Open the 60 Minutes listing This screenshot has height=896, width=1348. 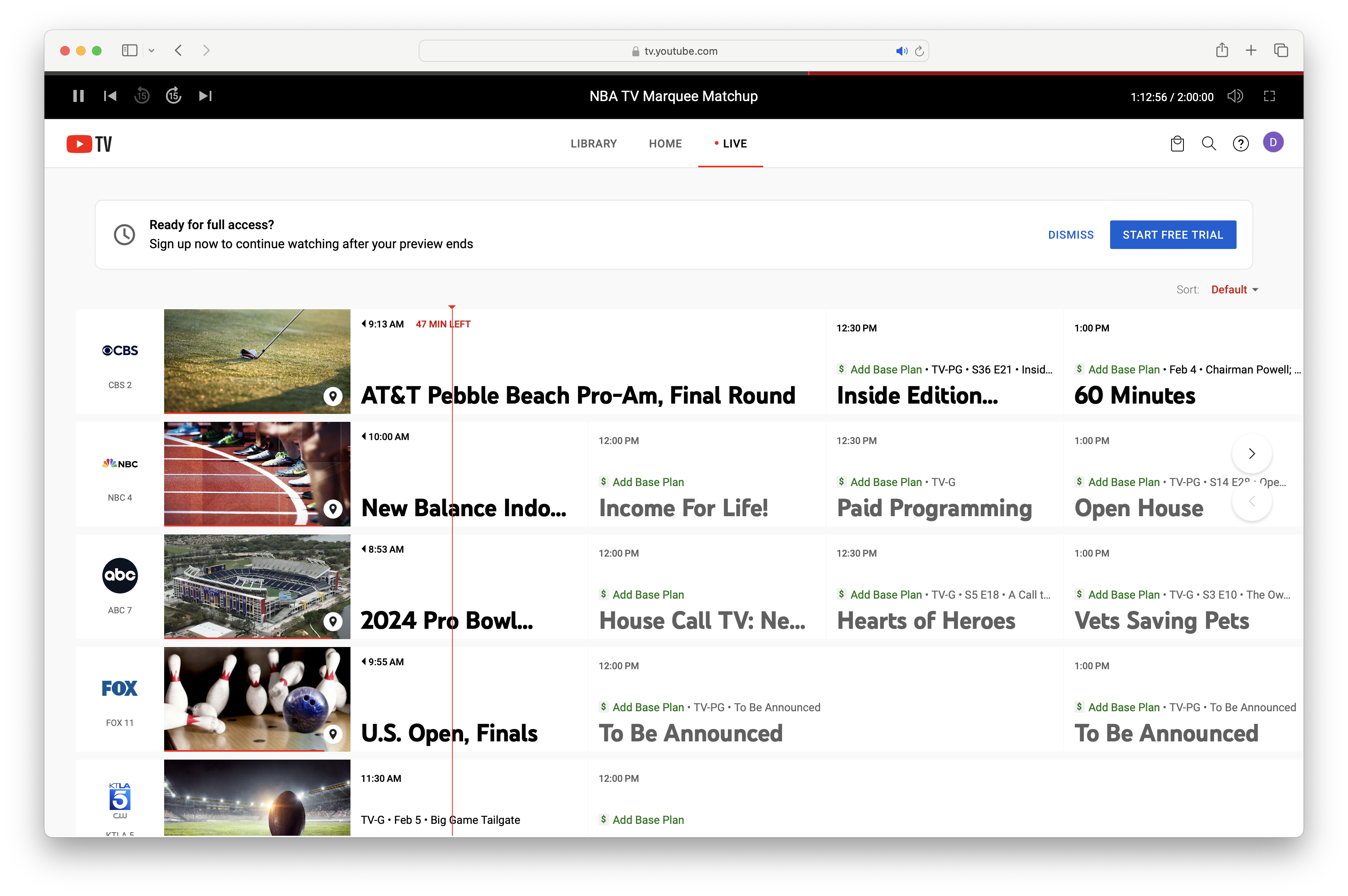coord(1183,361)
